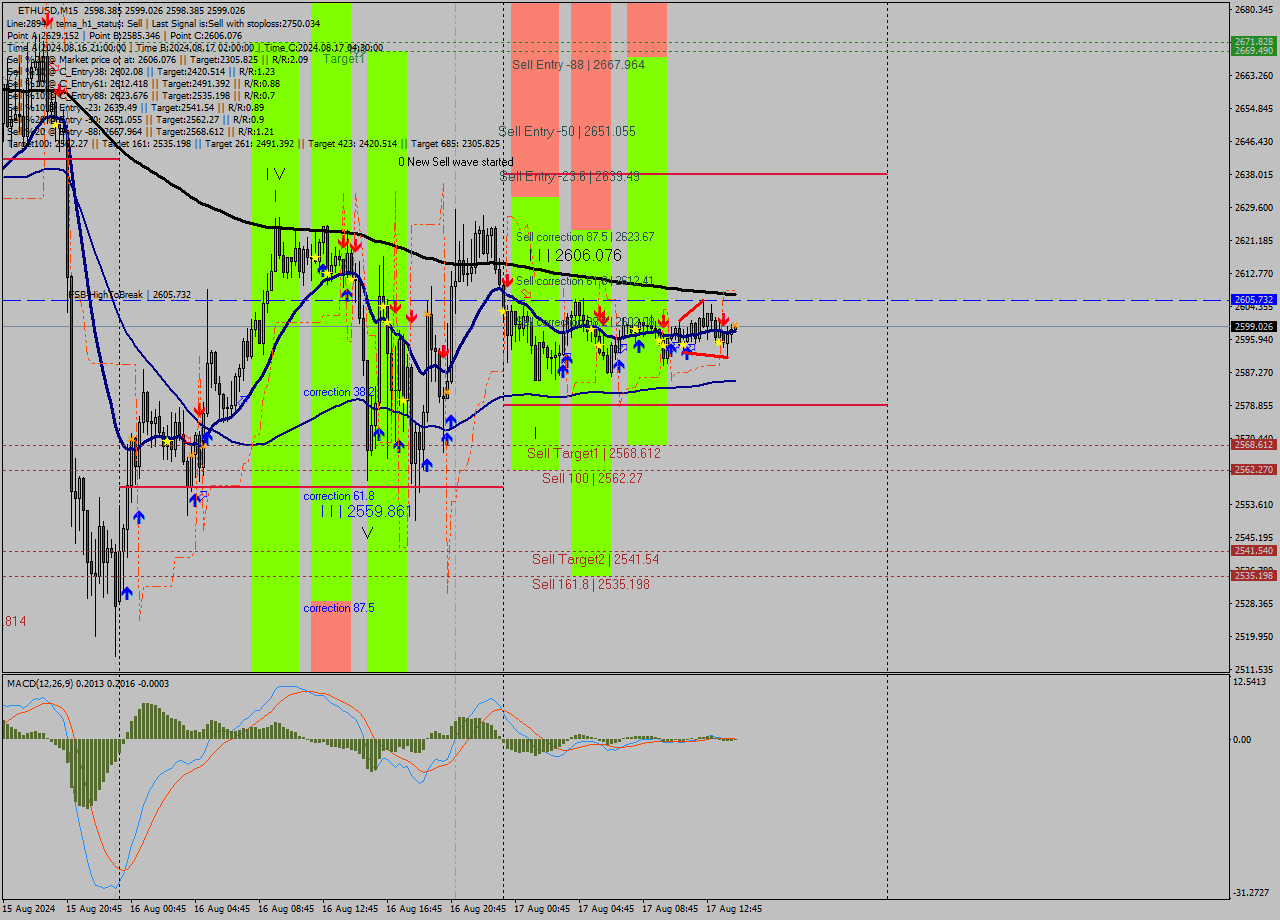1280x920 pixels.
Task: Click the 2553.610 price axis value
Action: pyautogui.click(x=1253, y=504)
